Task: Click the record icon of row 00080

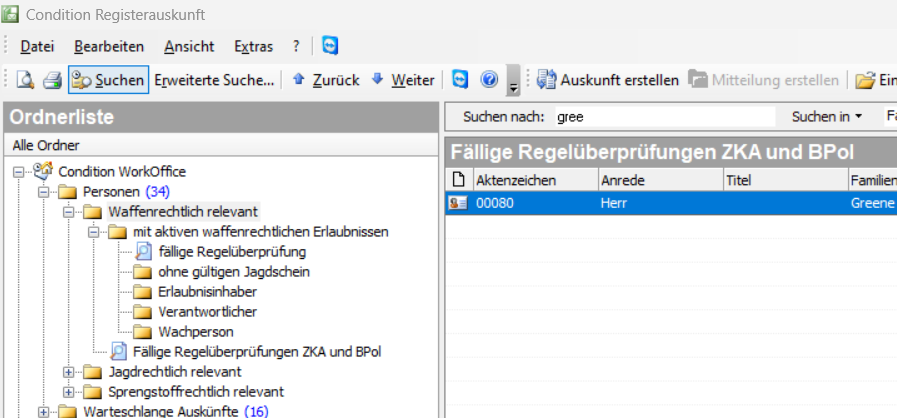Action: click(458, 202)
